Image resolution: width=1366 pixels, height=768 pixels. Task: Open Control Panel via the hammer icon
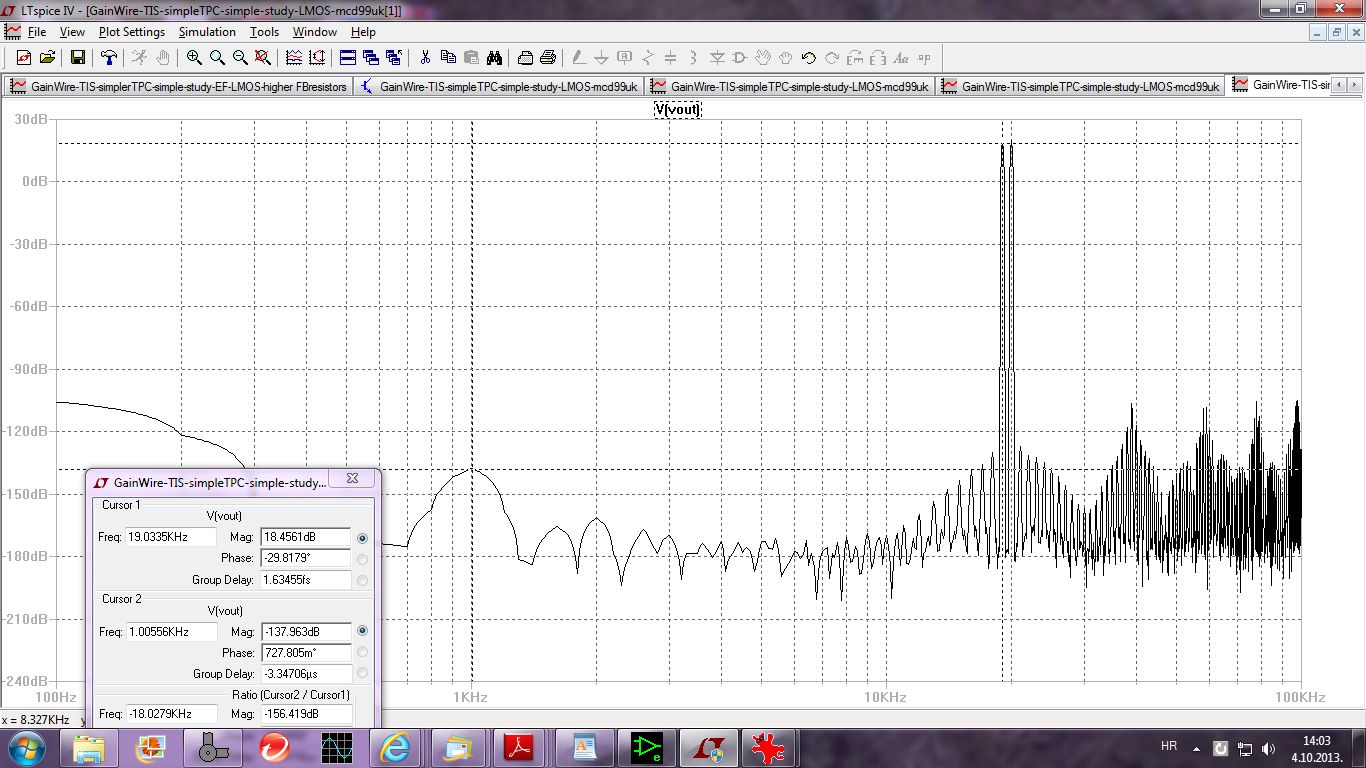pos(109,58)
